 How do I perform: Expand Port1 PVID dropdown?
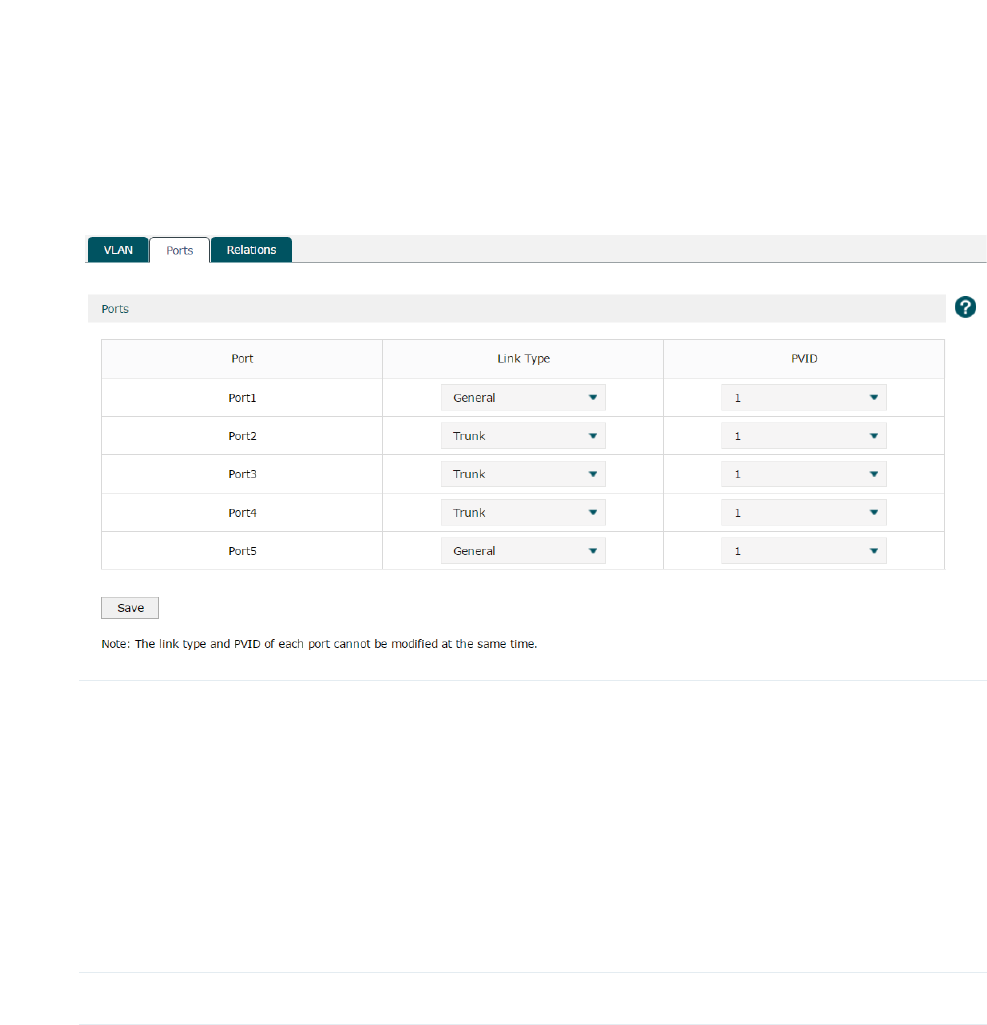(803, 397)
